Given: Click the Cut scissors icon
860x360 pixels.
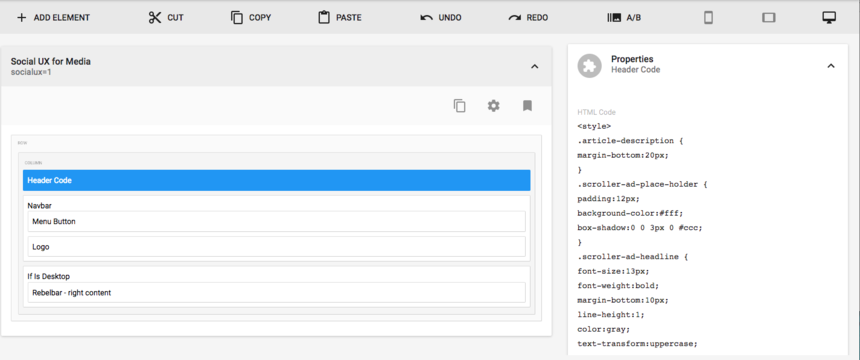Looking at the screenshot, I should click(155, 18).
